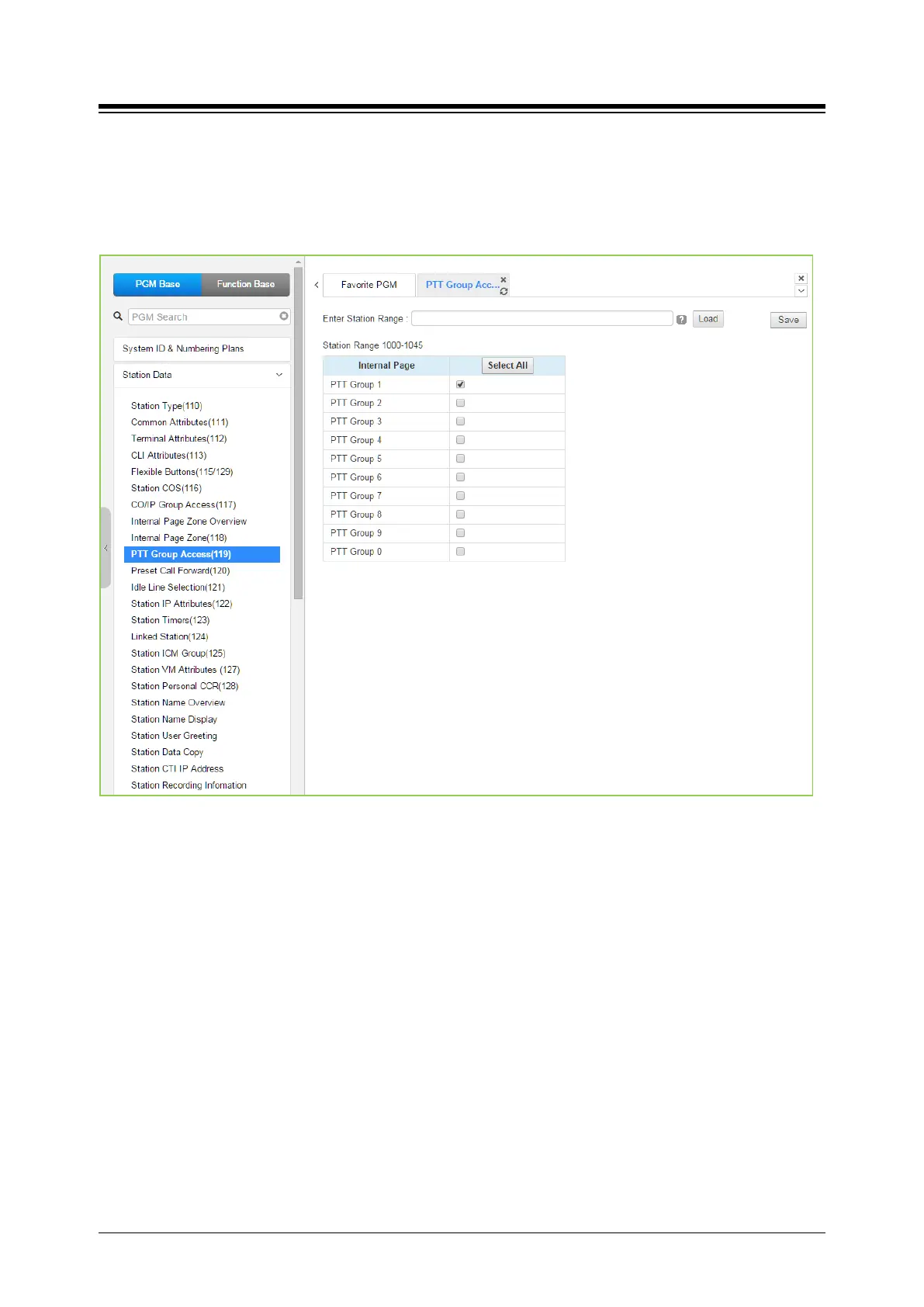This screenshot has height=1307, width=924.
Task: Select Station Name Overview
Action: pos(178,702)
